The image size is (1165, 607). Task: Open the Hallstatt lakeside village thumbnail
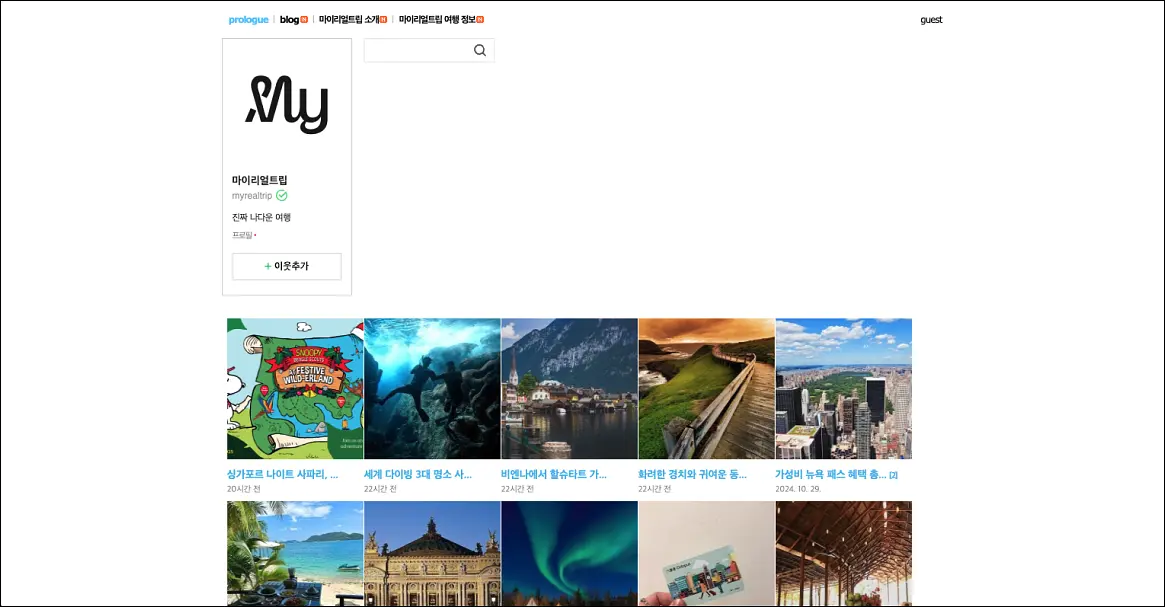tap(570, 389)
